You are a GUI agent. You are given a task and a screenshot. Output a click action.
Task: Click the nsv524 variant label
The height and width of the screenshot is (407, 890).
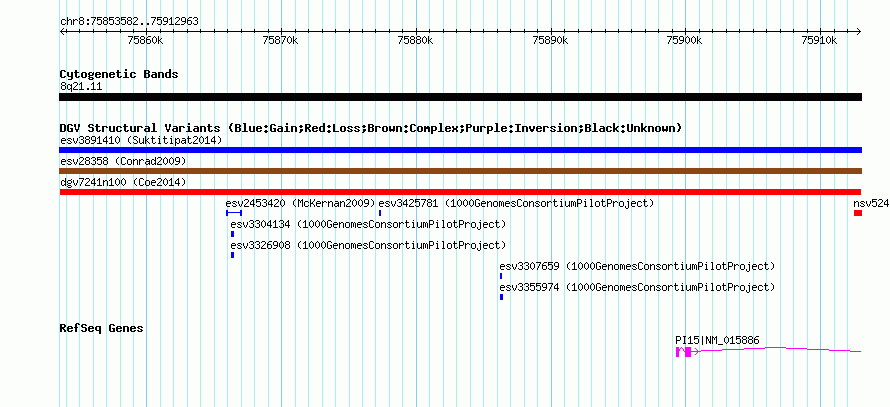pyautogui.click(x=871, y=203)
